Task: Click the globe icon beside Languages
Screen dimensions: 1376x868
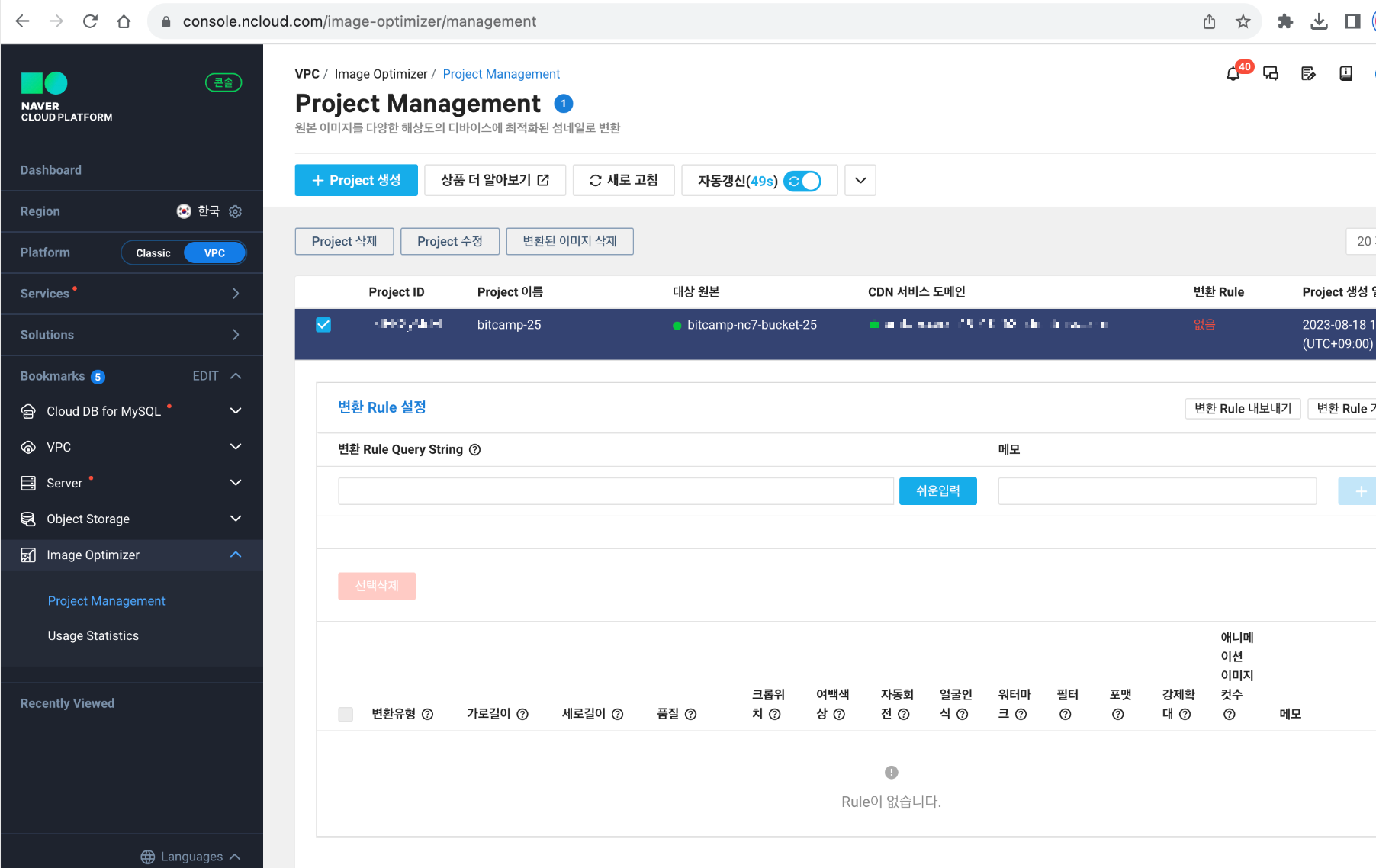Action: (x=148, y=857)
